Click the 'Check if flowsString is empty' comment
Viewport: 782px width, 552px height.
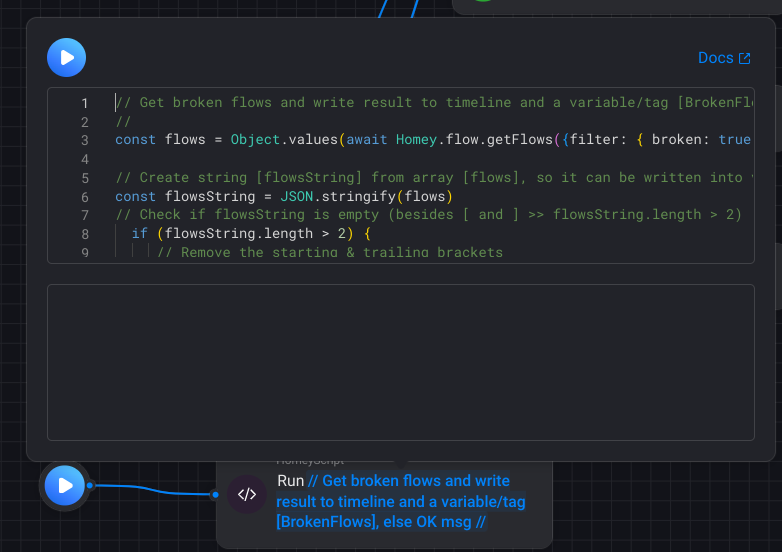coord(428,215)
